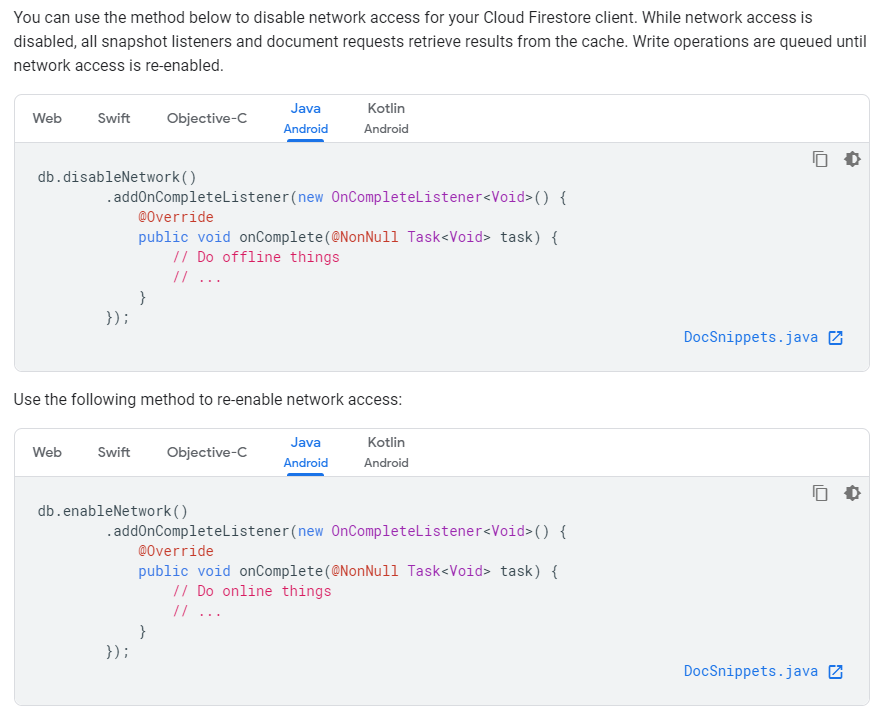The width and height of the screenshot is (885, 715).
Task: Select Objective-C tab in first code block
Action: 207,119
